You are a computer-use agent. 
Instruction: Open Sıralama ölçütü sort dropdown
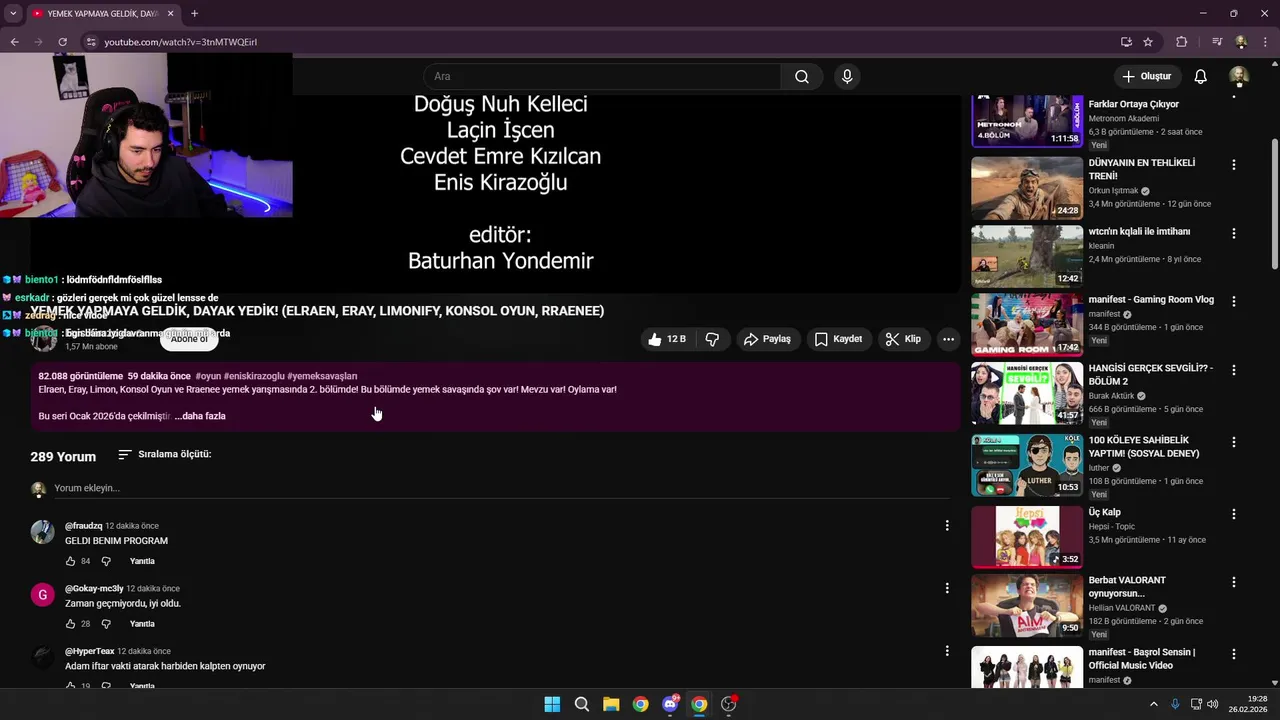(165, 454)
